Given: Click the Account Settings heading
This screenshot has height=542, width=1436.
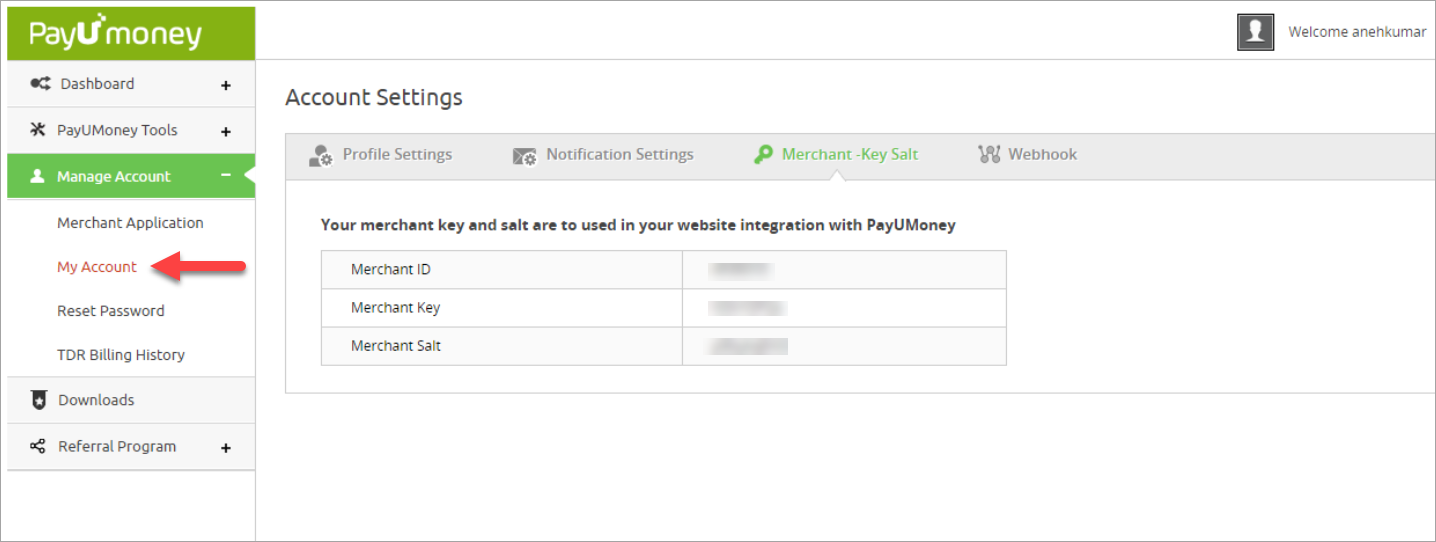Looking at the screenshot, I should pos(374,97).
